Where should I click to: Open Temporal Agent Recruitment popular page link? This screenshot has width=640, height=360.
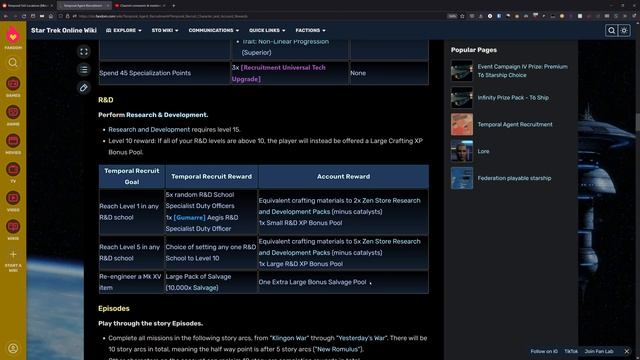click(x=515, y=124)
